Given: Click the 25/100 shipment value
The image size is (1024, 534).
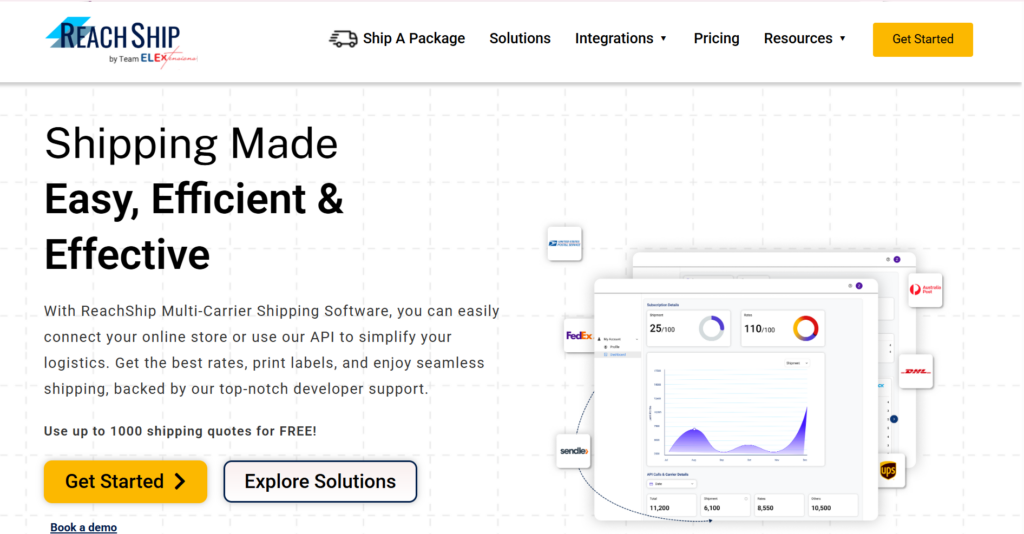Looking at the screenshot, I should [662, 329].
